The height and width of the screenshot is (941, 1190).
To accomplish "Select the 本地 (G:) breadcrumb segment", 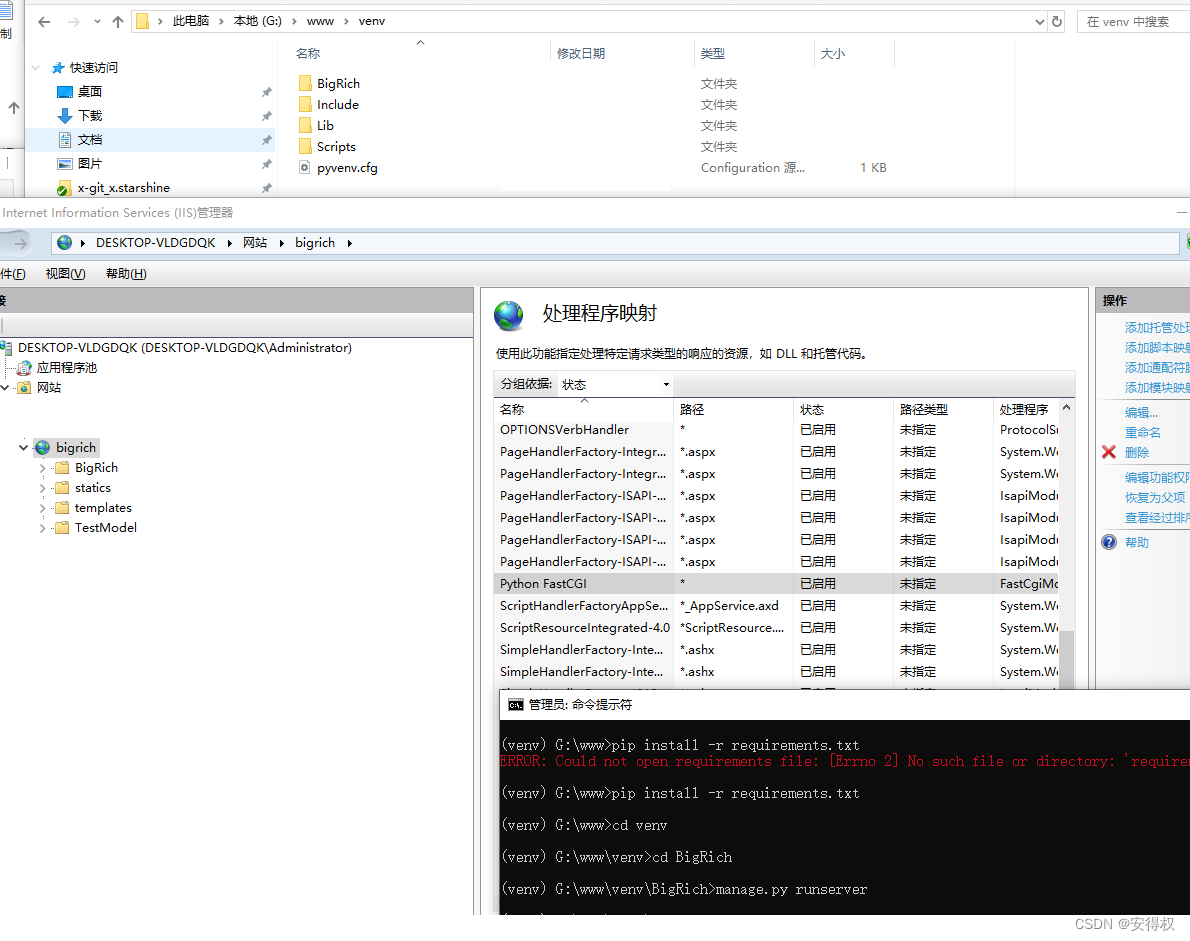I will pyautogui.click(x=257, y=21).
